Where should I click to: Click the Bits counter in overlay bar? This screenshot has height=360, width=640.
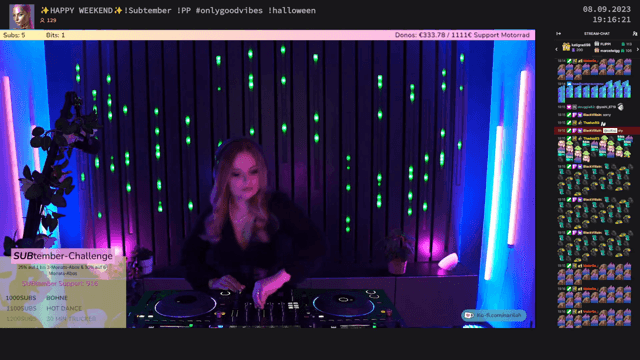coord(56,35)
